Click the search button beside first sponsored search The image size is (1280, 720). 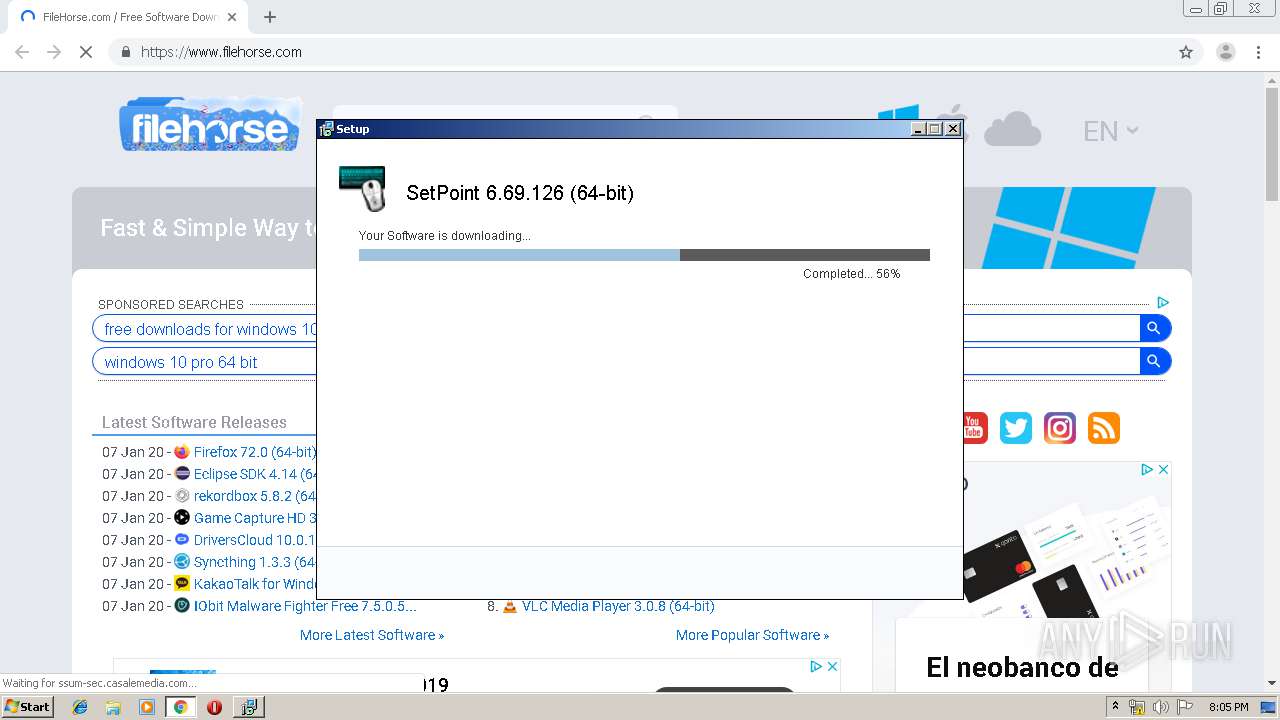[x=1154, y=328]
